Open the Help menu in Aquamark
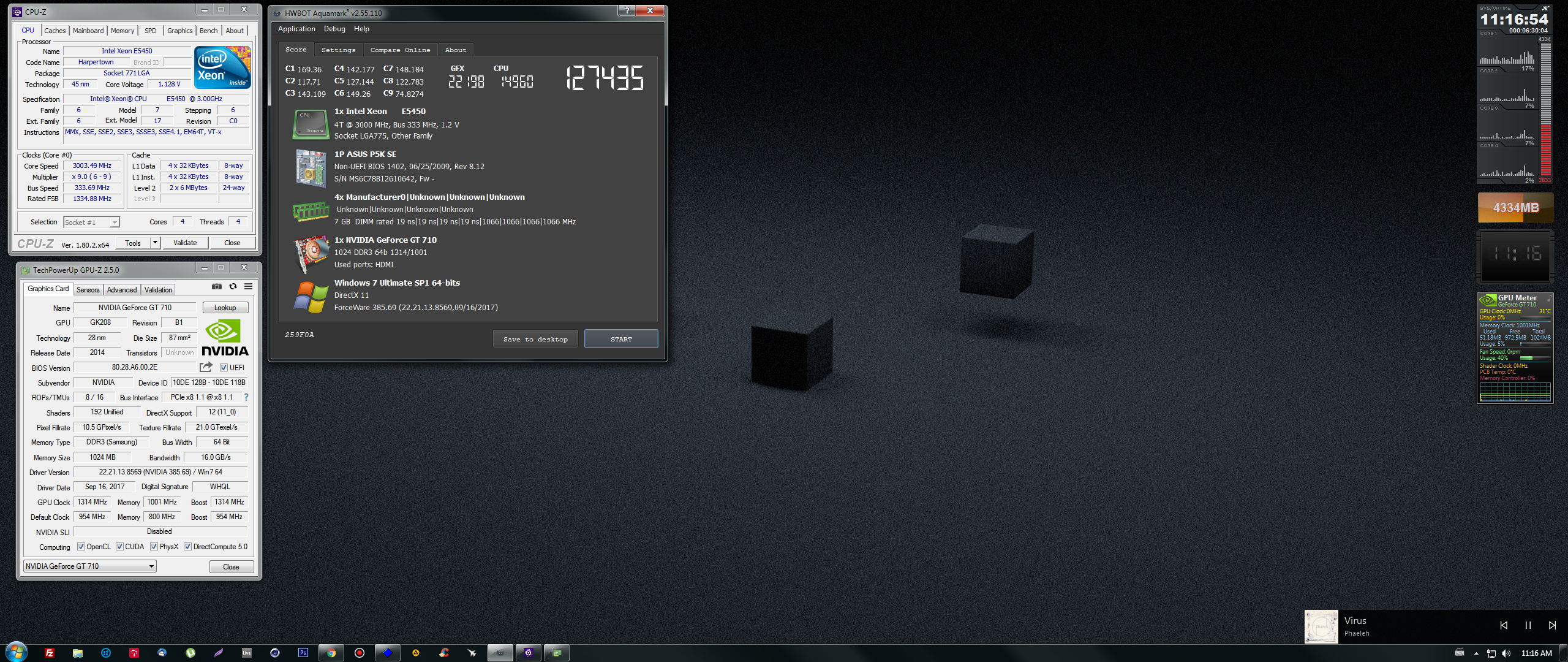1568x662 pixels. [362, 29]
